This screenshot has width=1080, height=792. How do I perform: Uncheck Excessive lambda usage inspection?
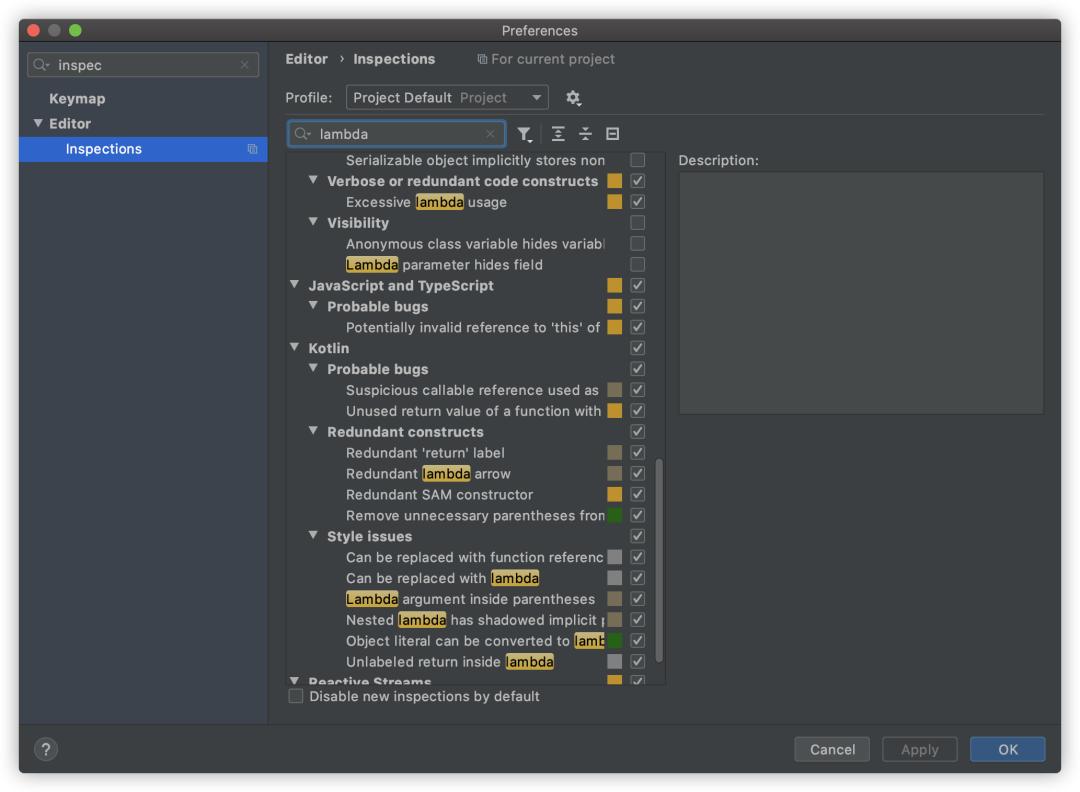point(637,202)
